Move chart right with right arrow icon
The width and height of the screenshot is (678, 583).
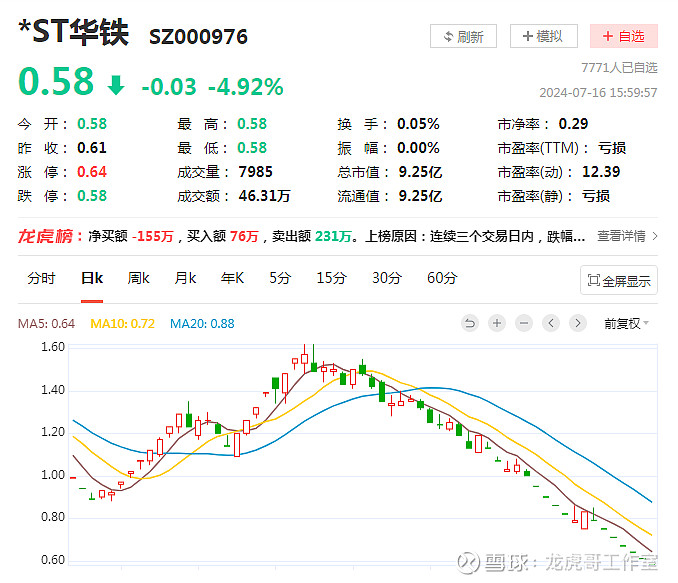coord(578,323)
